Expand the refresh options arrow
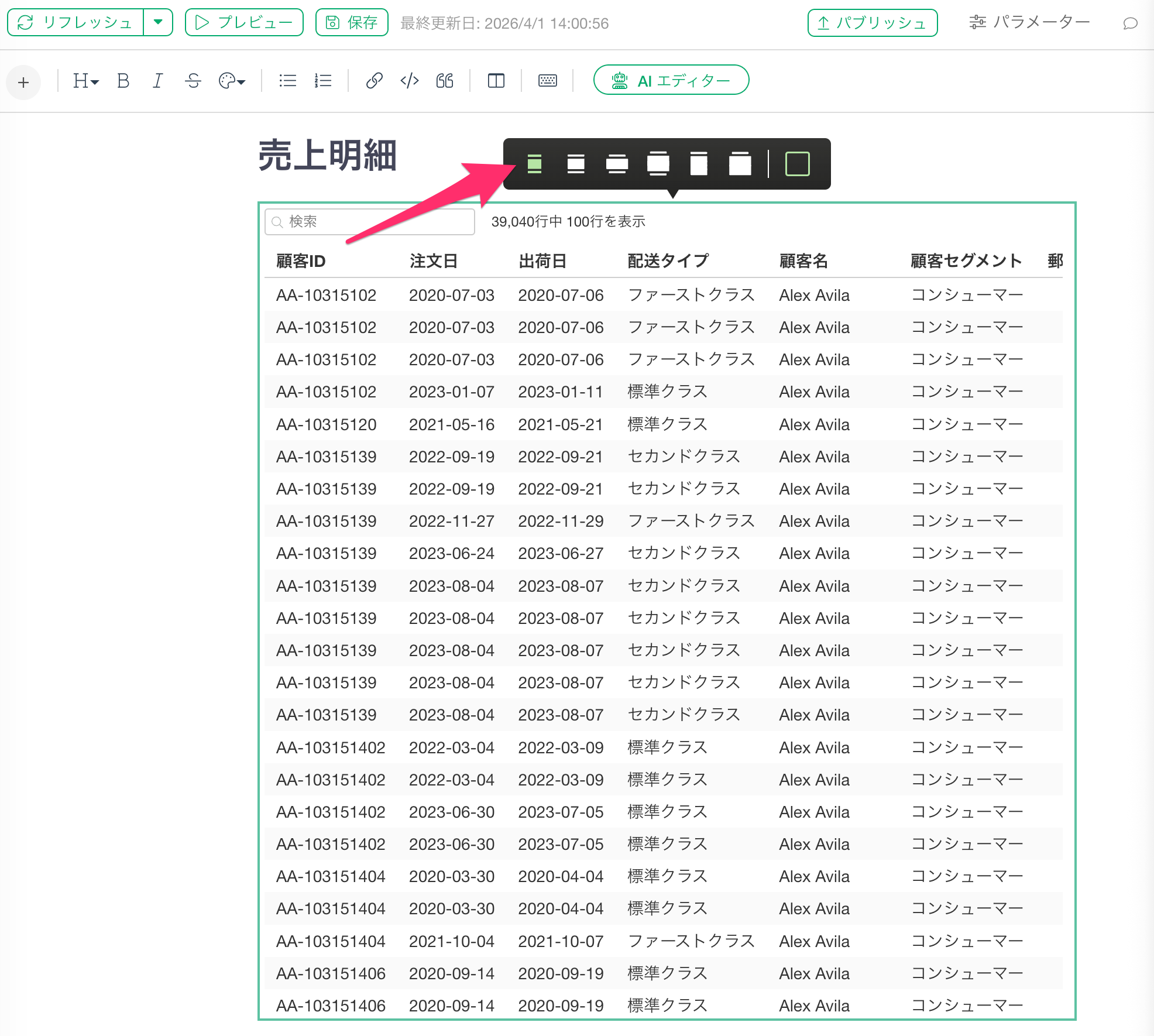The height and width of the screenshot is (1036, 1154). point(158,22)
